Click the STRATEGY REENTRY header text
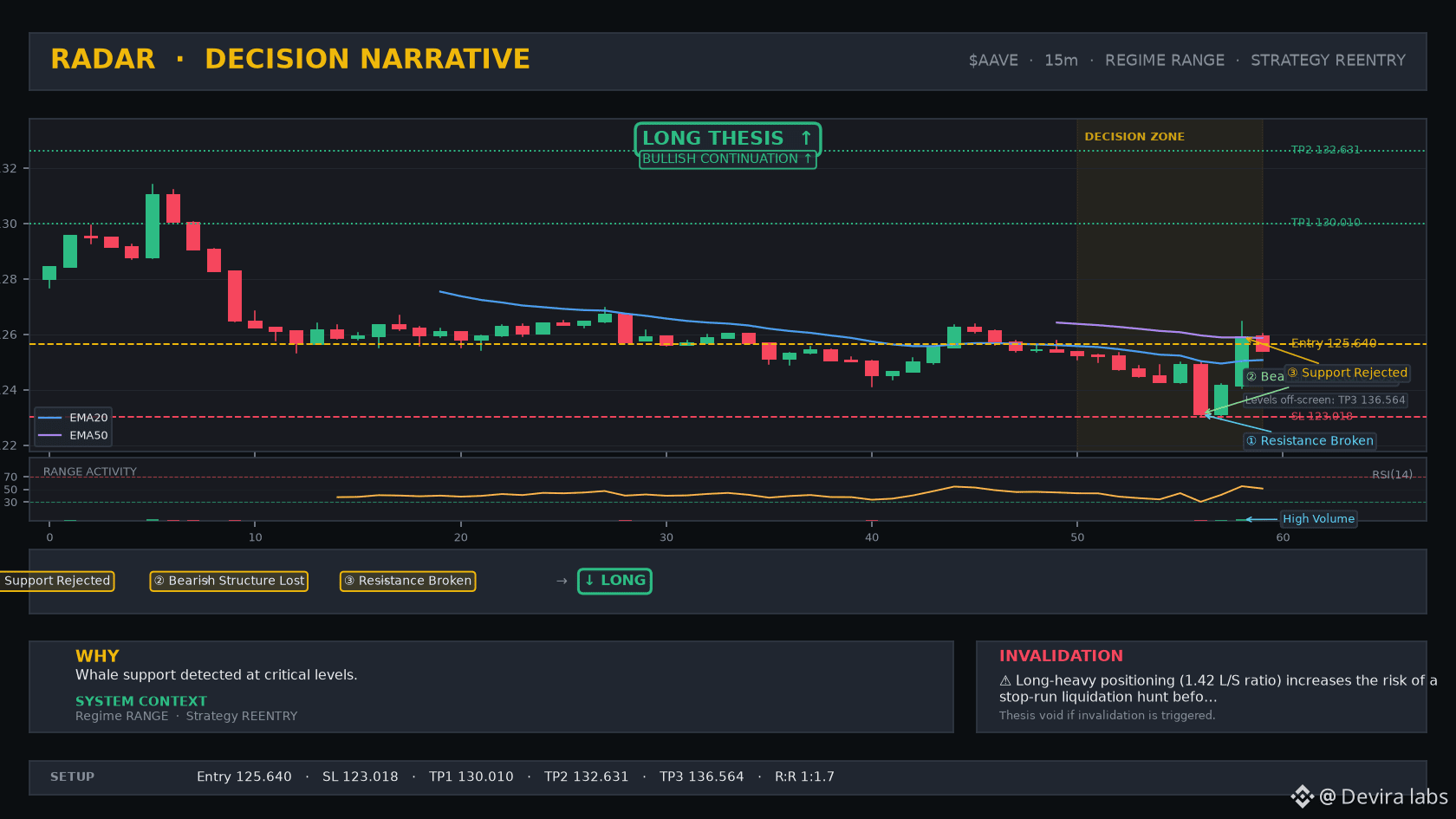The height and width of the screenshot is (819, 1456). coord(1328,61)
